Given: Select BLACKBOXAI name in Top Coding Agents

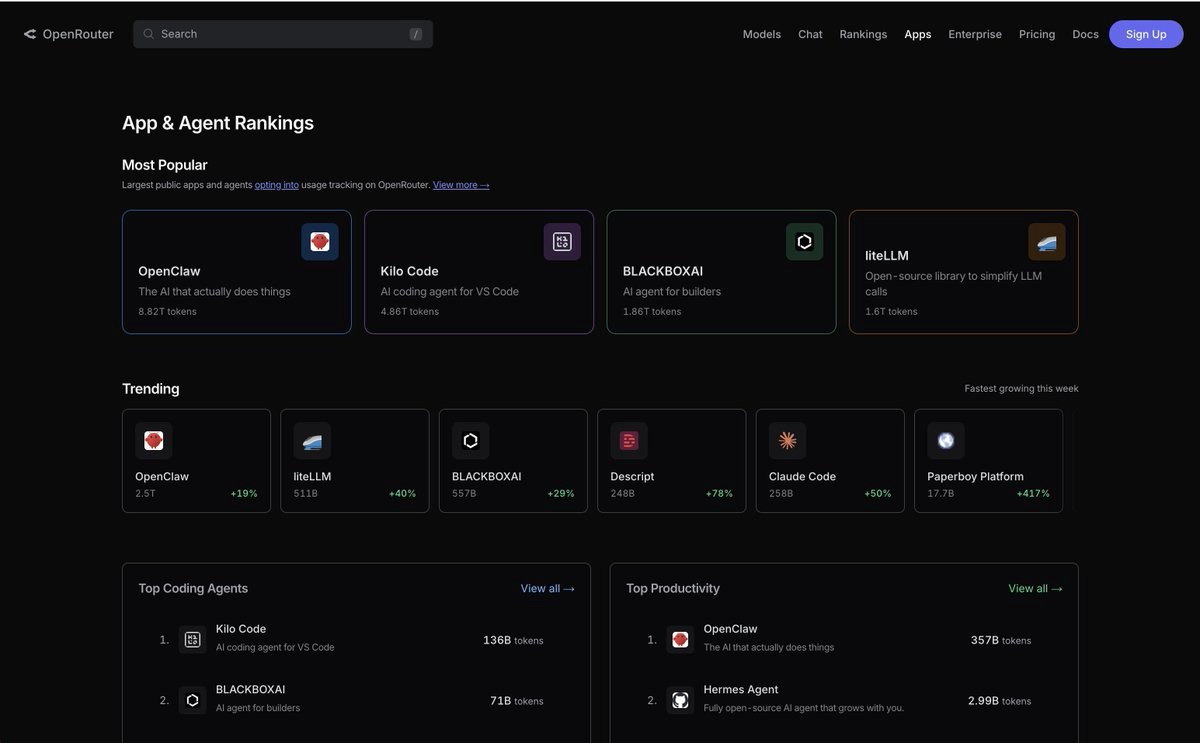Looking at the screenshot, I should click(x=251, y=690).
